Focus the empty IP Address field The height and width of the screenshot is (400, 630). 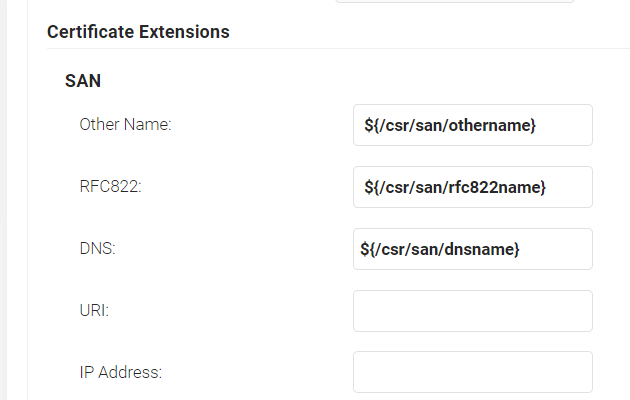point(472,372)
